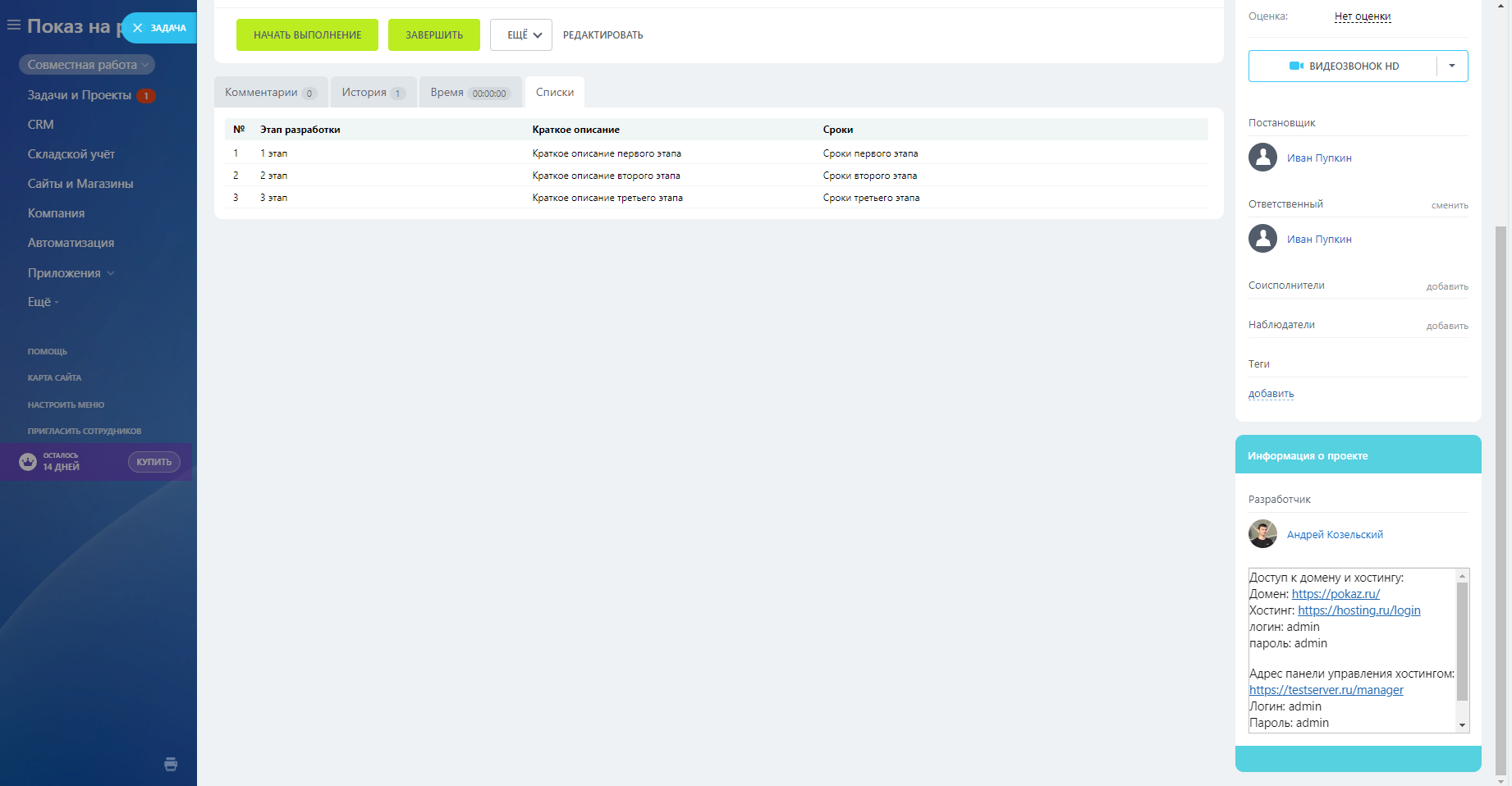This screenshot has width=1512, height=786.
Task: Click 'Краткое описание второго этапа' cell
Action: pos(607,176)
